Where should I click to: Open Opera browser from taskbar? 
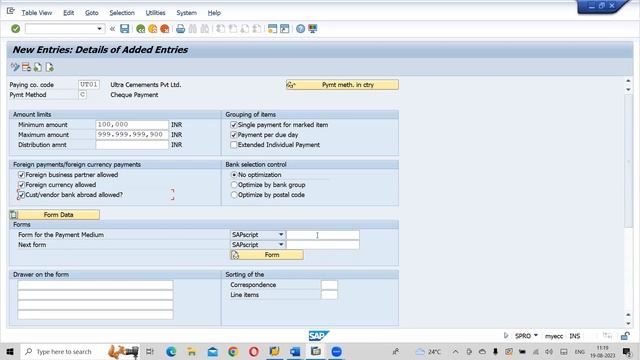[x=253, y=351]
